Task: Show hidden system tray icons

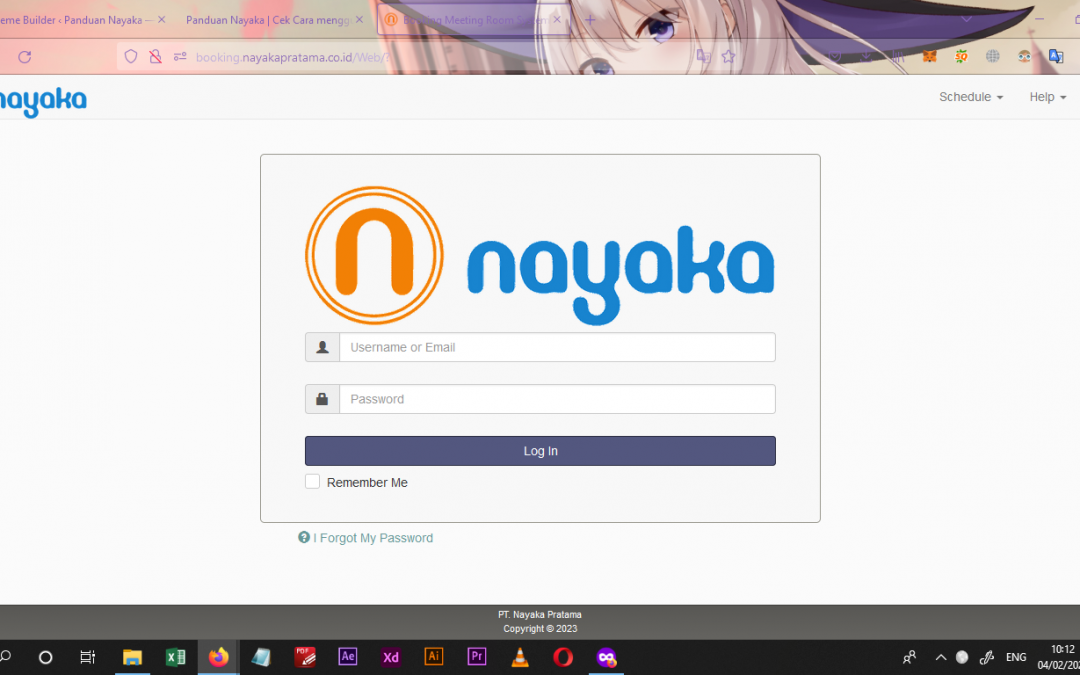Action: click(x=940, y=657)
